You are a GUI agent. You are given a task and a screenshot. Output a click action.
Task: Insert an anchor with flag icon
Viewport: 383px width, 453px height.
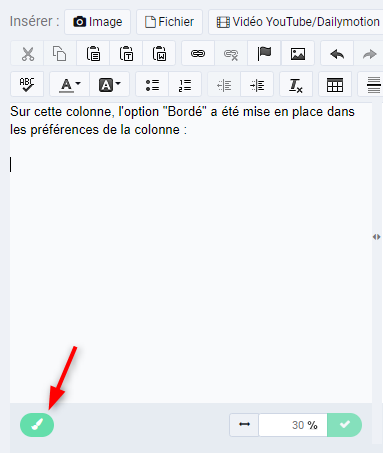click(264, 53)
